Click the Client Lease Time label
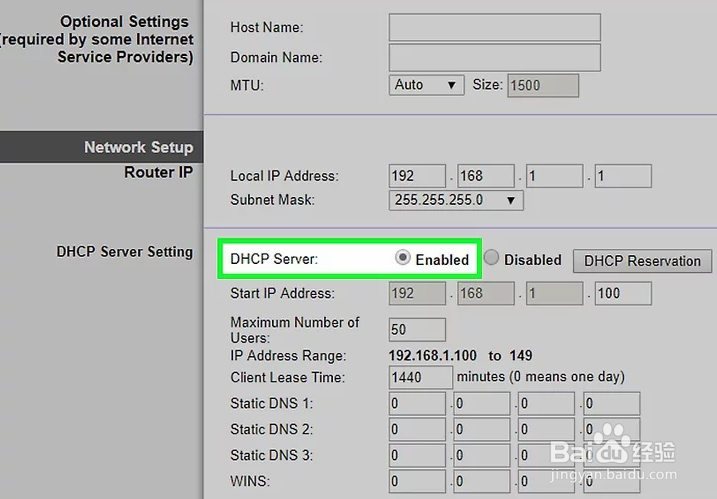 [x=288, y=378]
